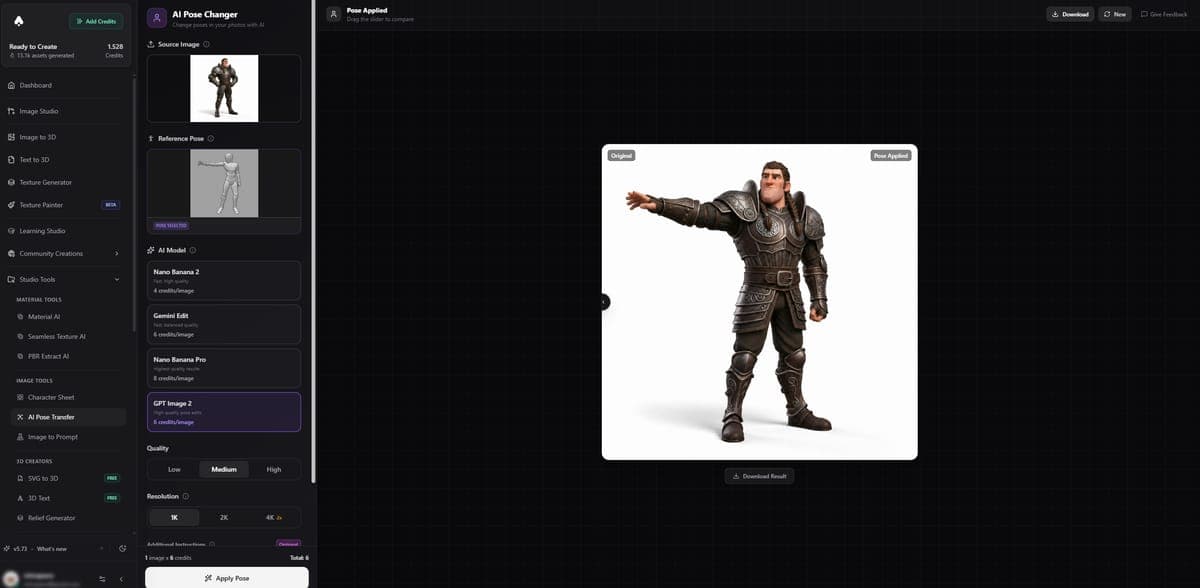Open the Dashboard icon in sidebar
1200x588 pixels.
[x=11, y=85]
